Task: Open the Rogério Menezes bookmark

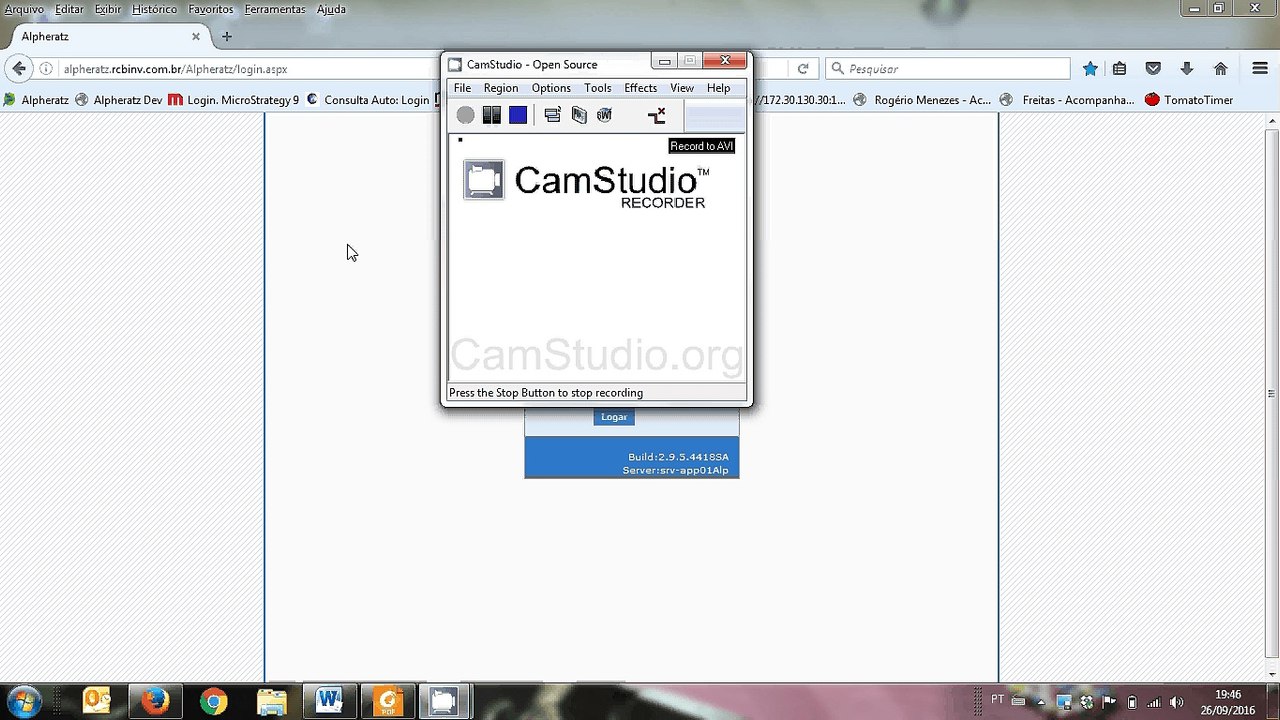Action: 923,100
